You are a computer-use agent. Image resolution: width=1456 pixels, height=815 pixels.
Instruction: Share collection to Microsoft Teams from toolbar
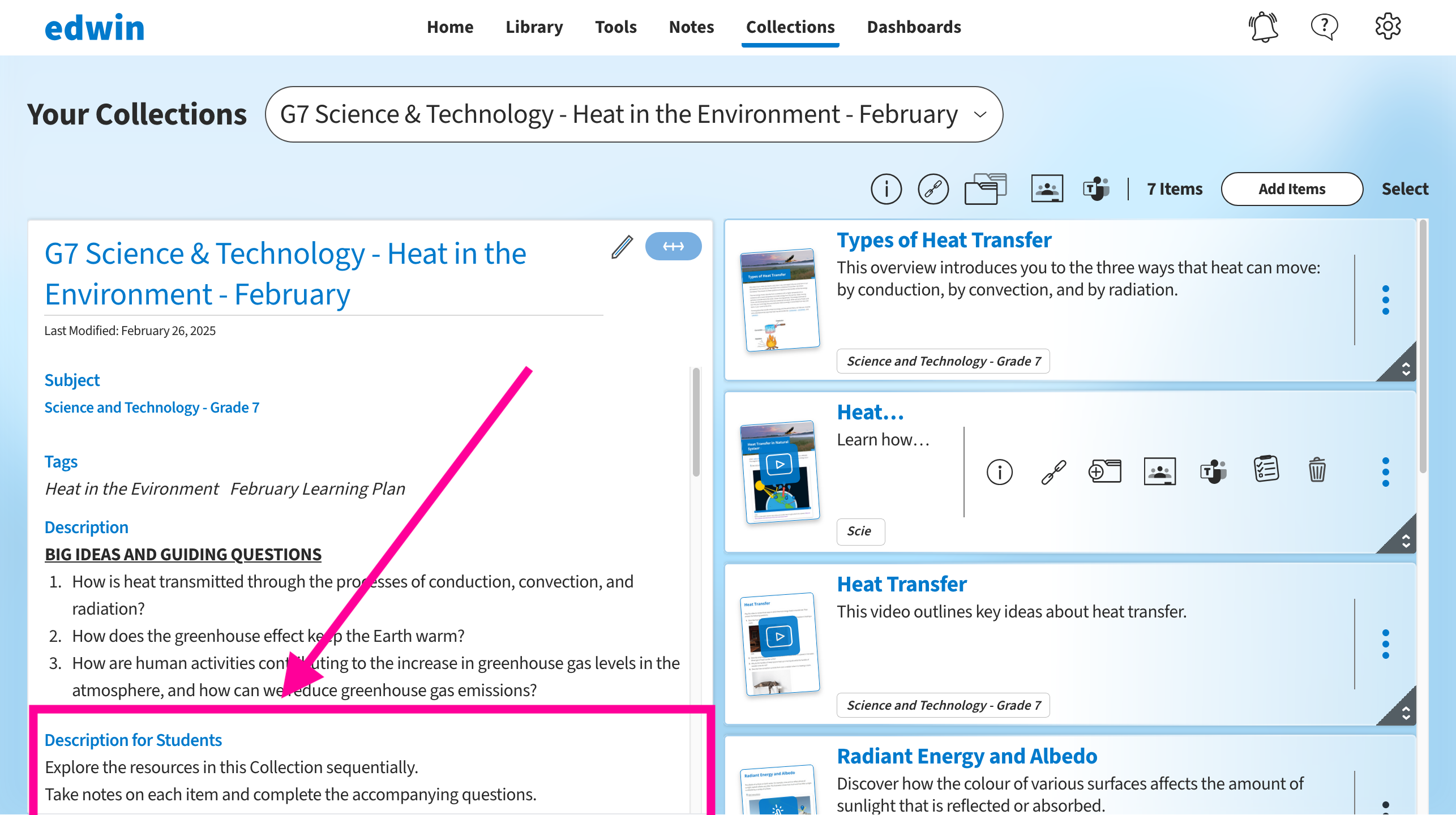1096,188
